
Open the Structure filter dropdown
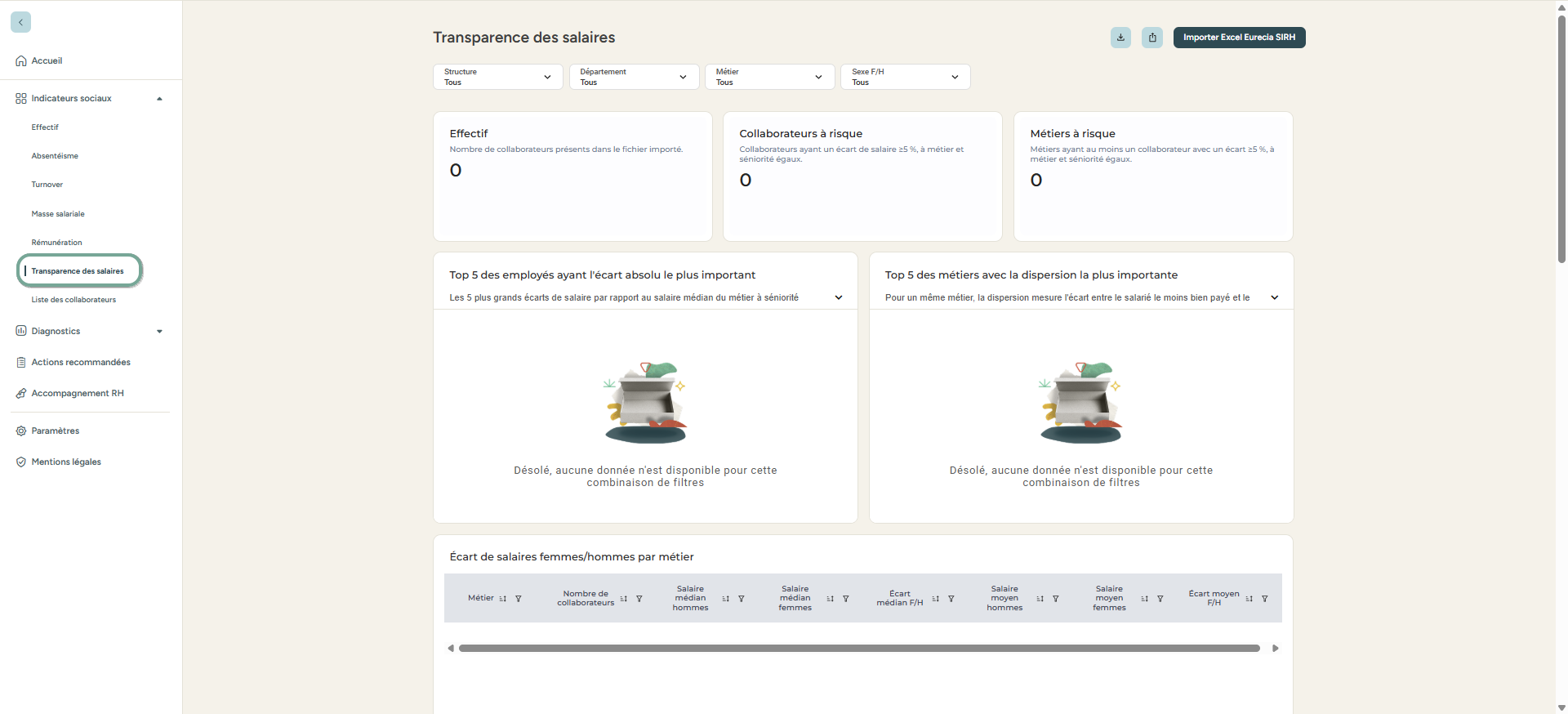[497, 77]
